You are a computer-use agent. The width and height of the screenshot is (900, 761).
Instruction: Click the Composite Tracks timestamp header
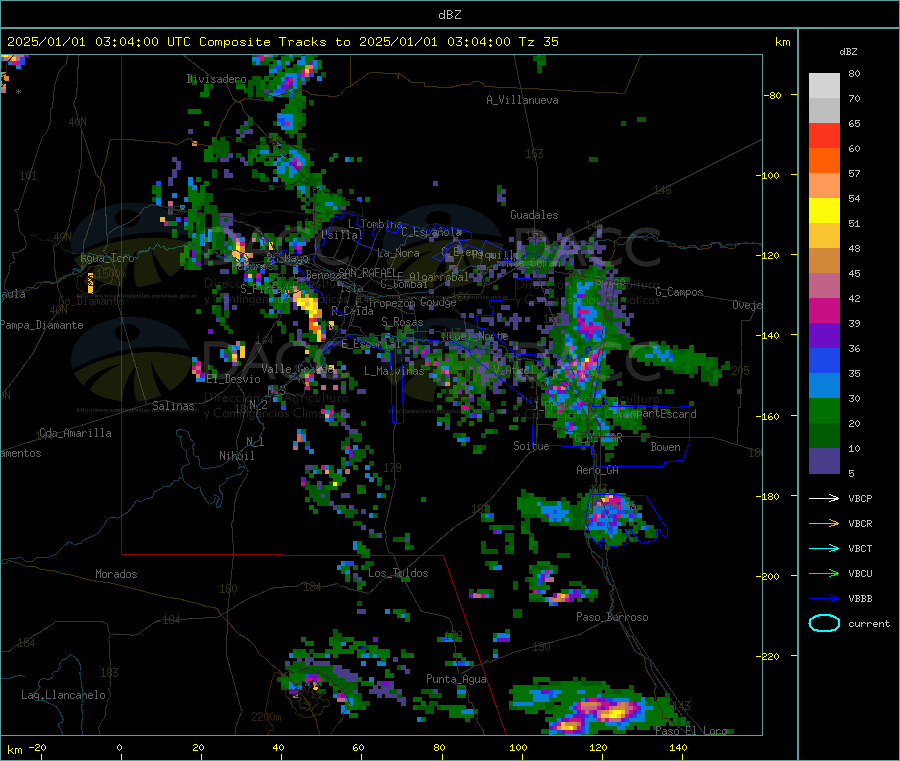click(x=282, y=42)
